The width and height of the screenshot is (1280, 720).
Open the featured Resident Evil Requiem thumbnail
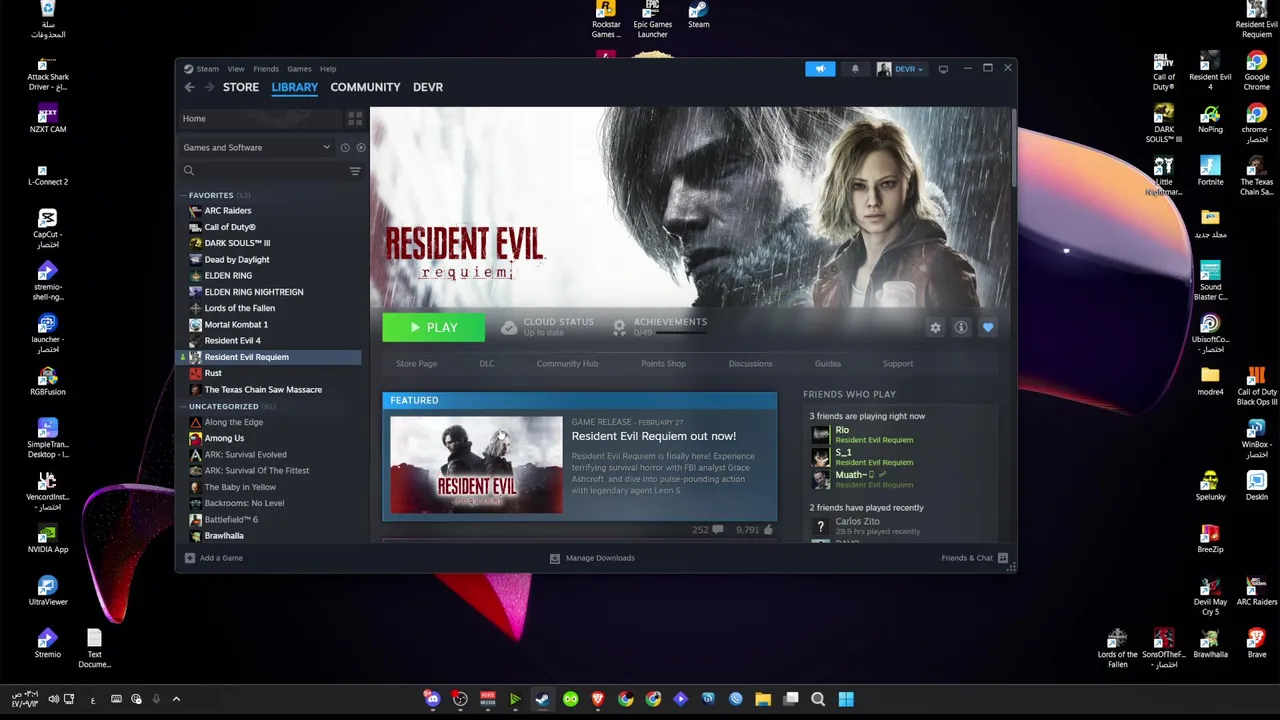476,465
